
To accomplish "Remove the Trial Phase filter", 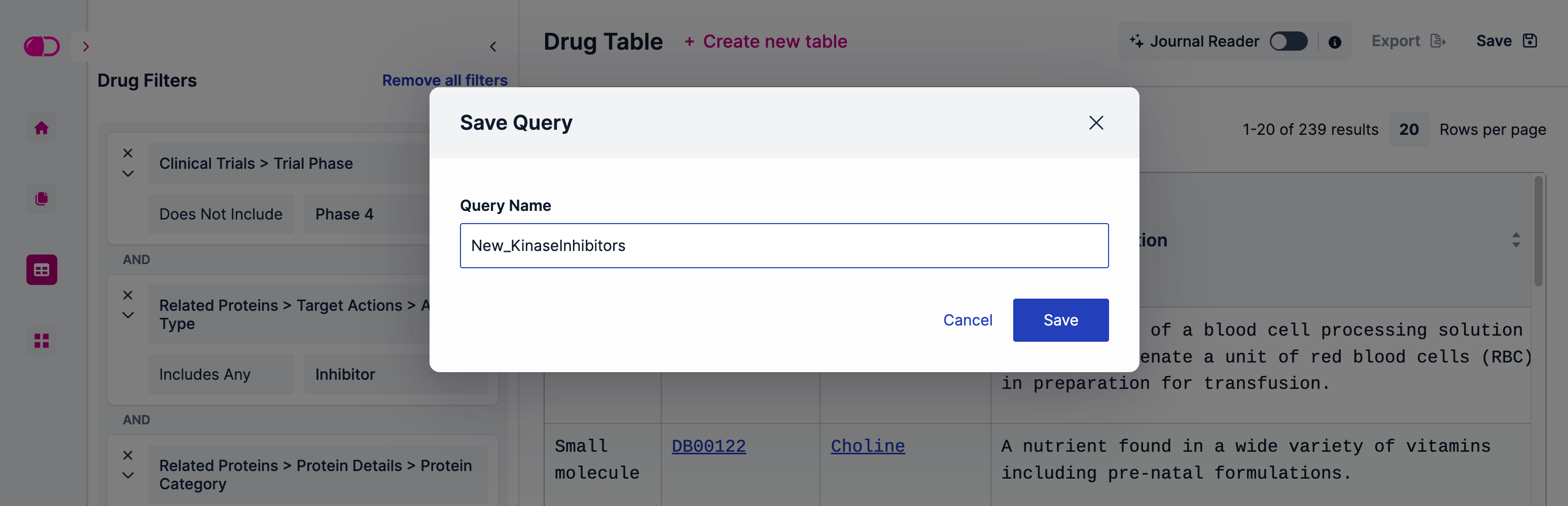I will 128,154.
